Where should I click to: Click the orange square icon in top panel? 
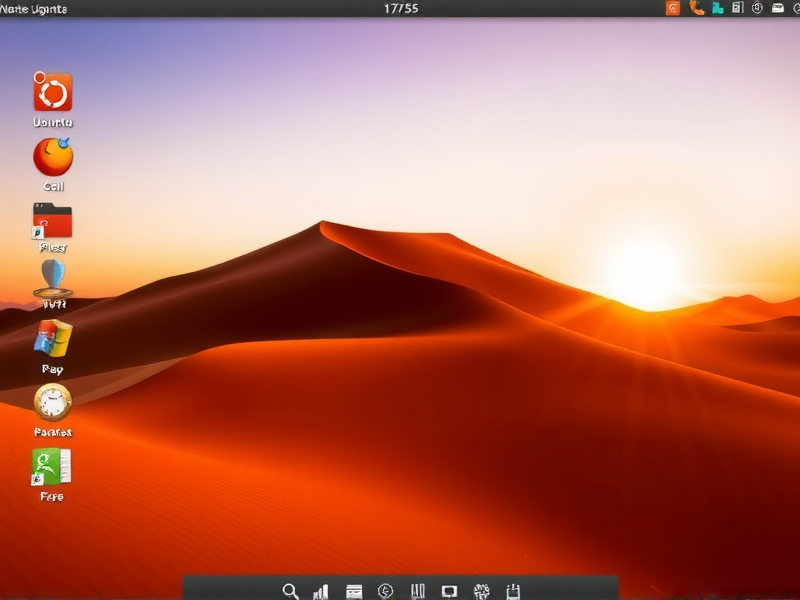[672, 8]
